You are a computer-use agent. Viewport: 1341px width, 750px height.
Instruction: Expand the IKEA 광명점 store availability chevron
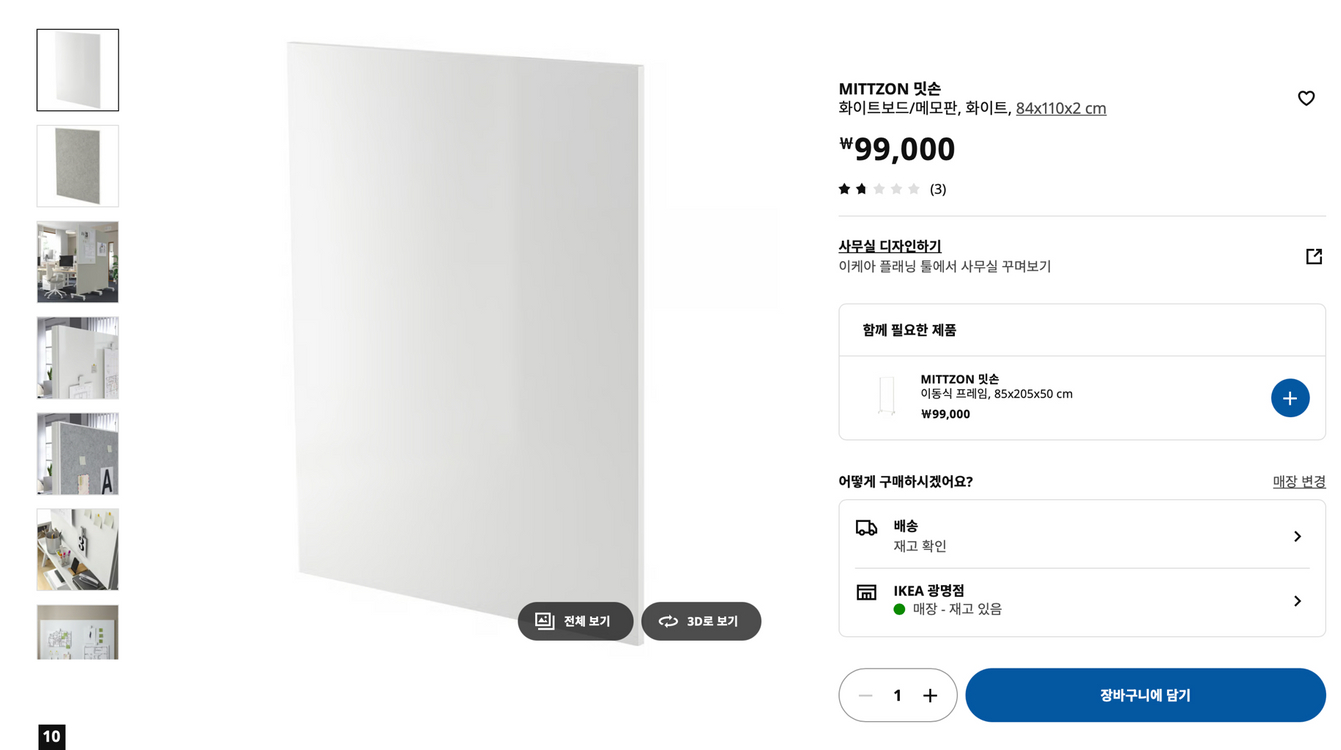[x=1298, y=600]
